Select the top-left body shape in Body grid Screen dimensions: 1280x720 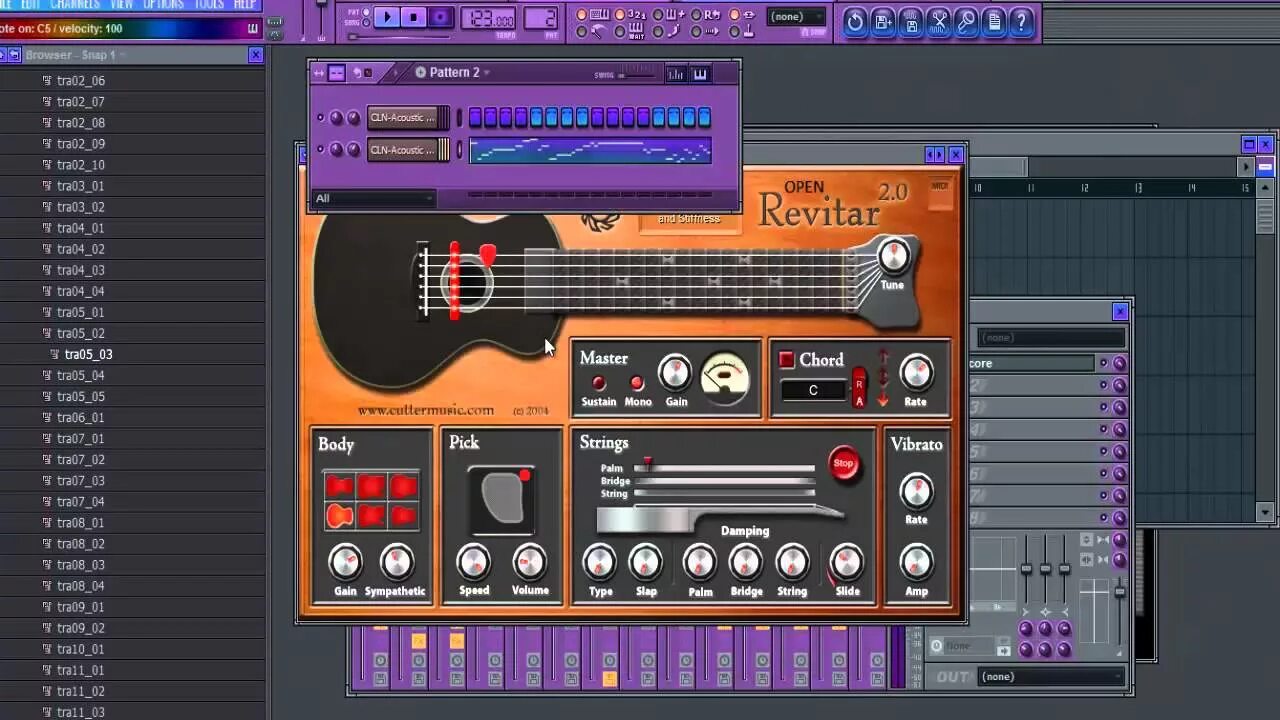pyautogui.click(x=340, y=486)
